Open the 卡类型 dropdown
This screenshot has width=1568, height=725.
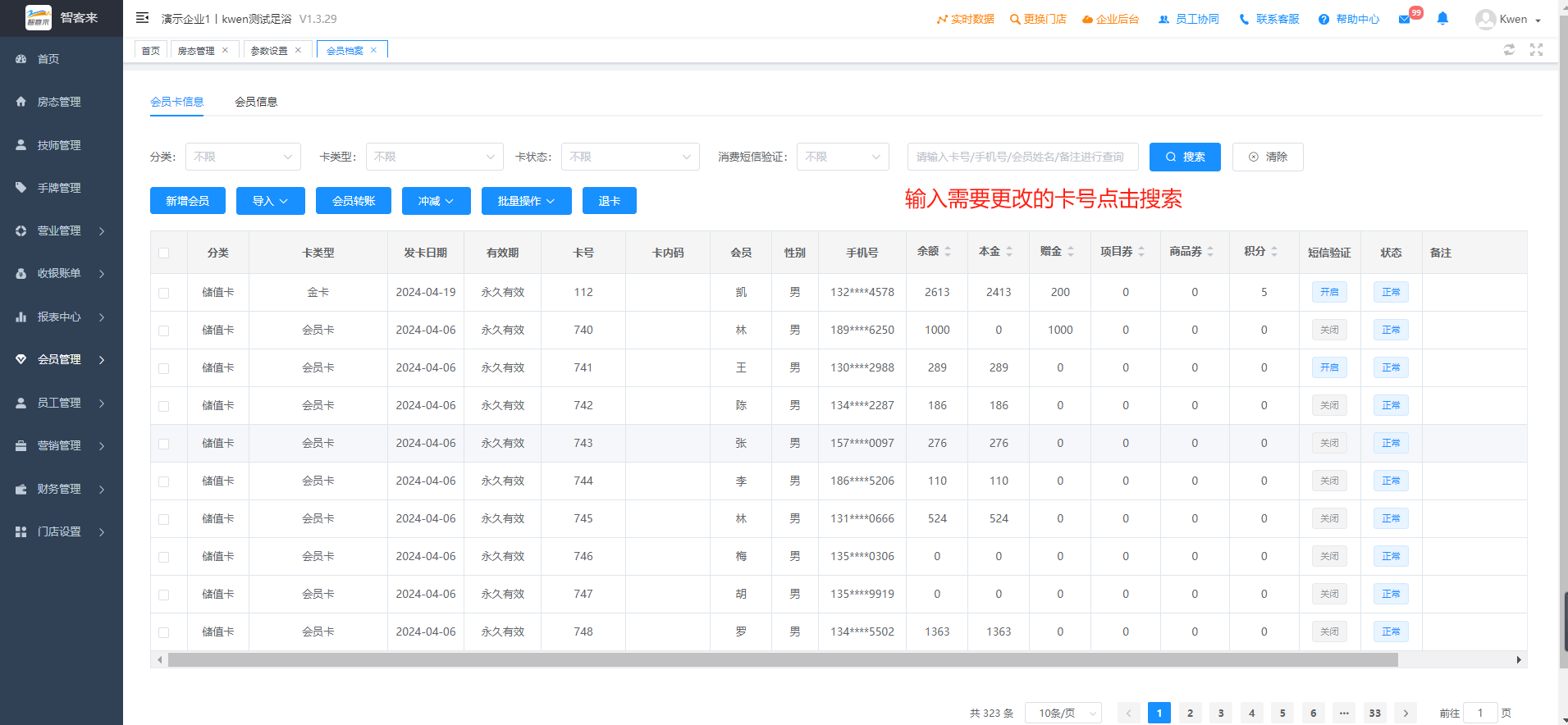coord(434,157)
